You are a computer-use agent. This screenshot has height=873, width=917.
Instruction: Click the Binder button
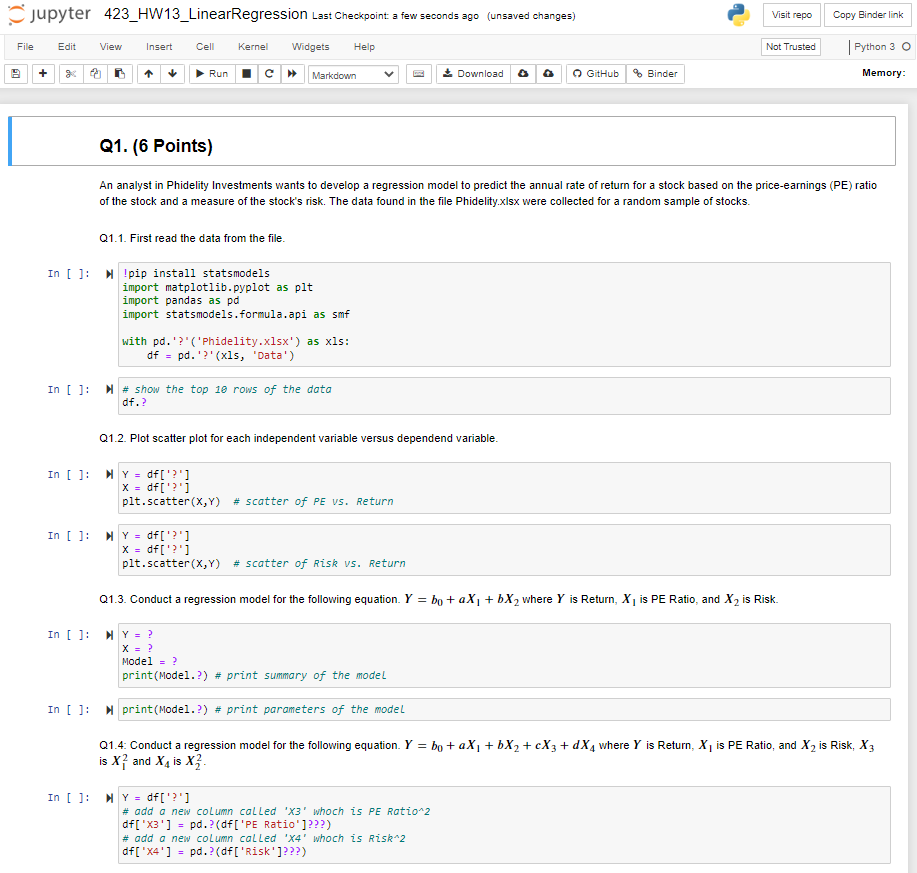pos(656,74)
